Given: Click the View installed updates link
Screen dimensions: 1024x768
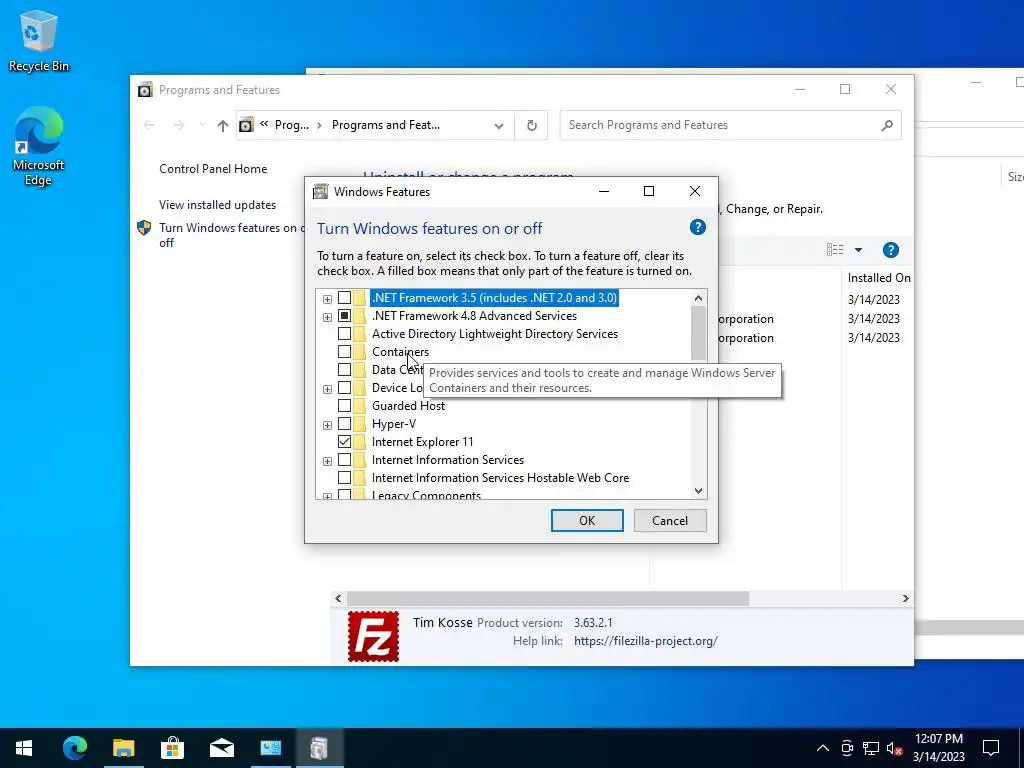Looking at the screenshot, I should click(217, 204).
